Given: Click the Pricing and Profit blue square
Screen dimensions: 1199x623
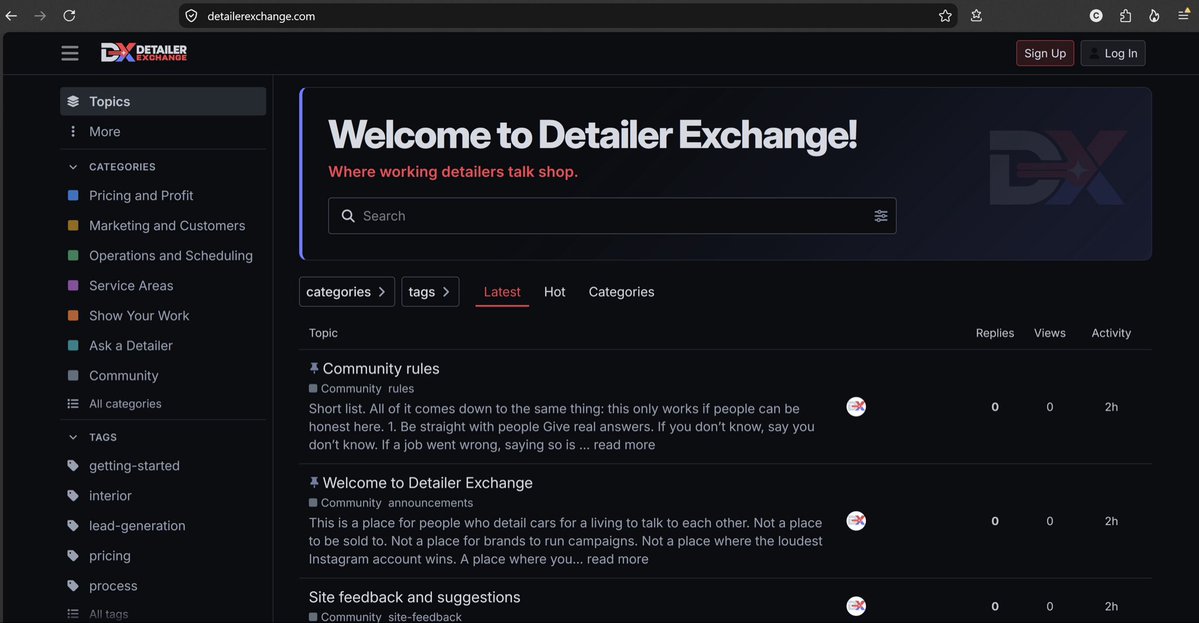Looking at the screenshot, I should pos(73,195).
